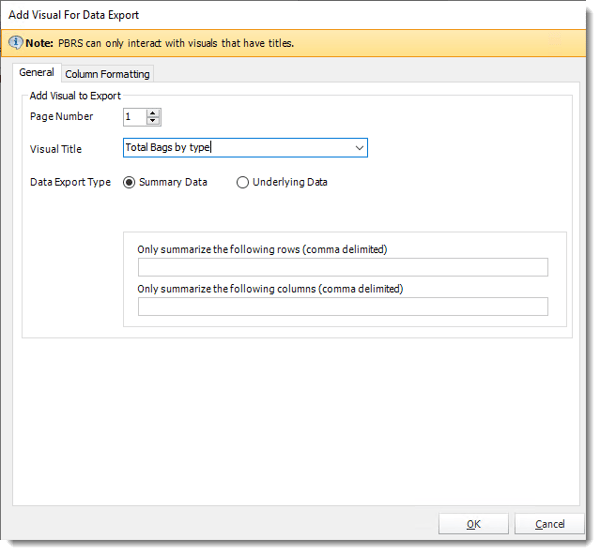Click the 'Only summarize the following columns' label

point(270,289)
